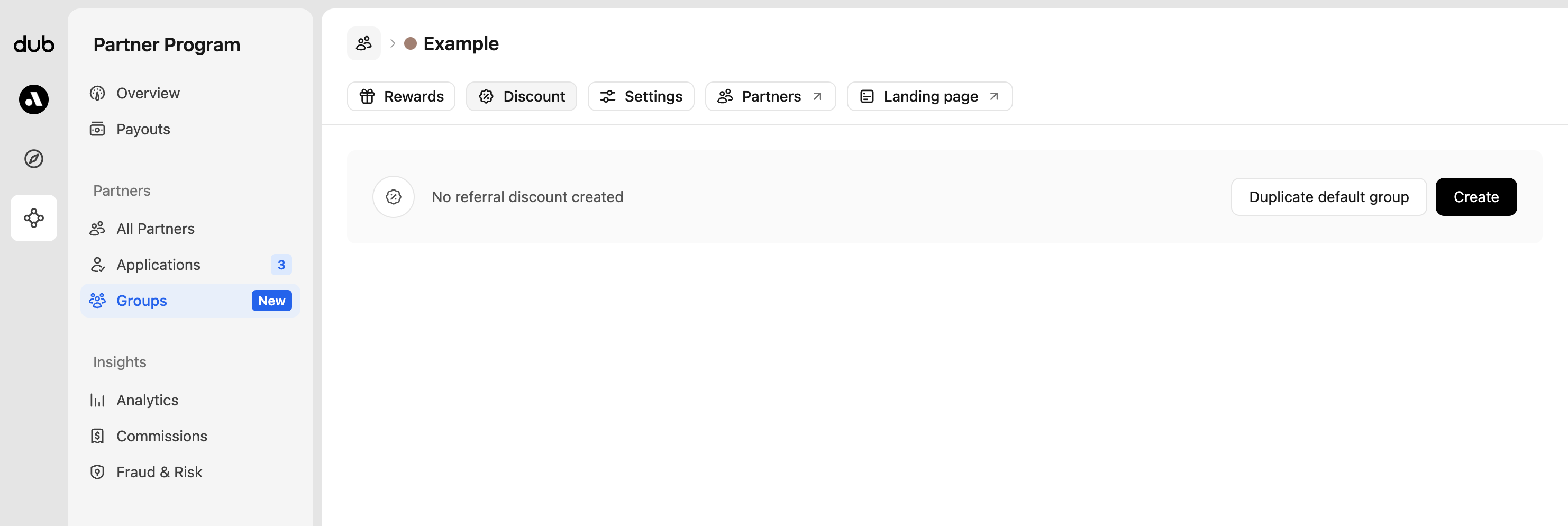The image size is (1568, 526).
Task: Open Fraud & Risk page
Action: coord(190,472)
